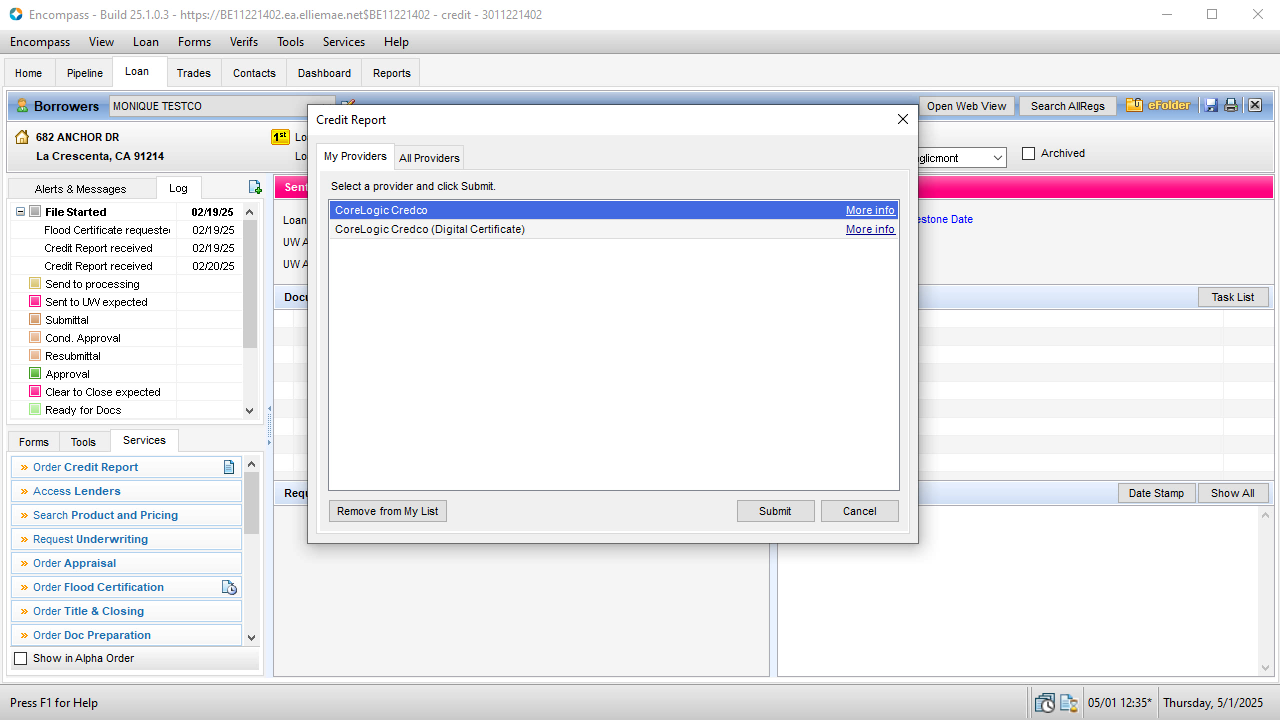The width and height of the screenshot is (1280, 720).
Task: Click the Send to processing milestone square
Action: [35, 284]
